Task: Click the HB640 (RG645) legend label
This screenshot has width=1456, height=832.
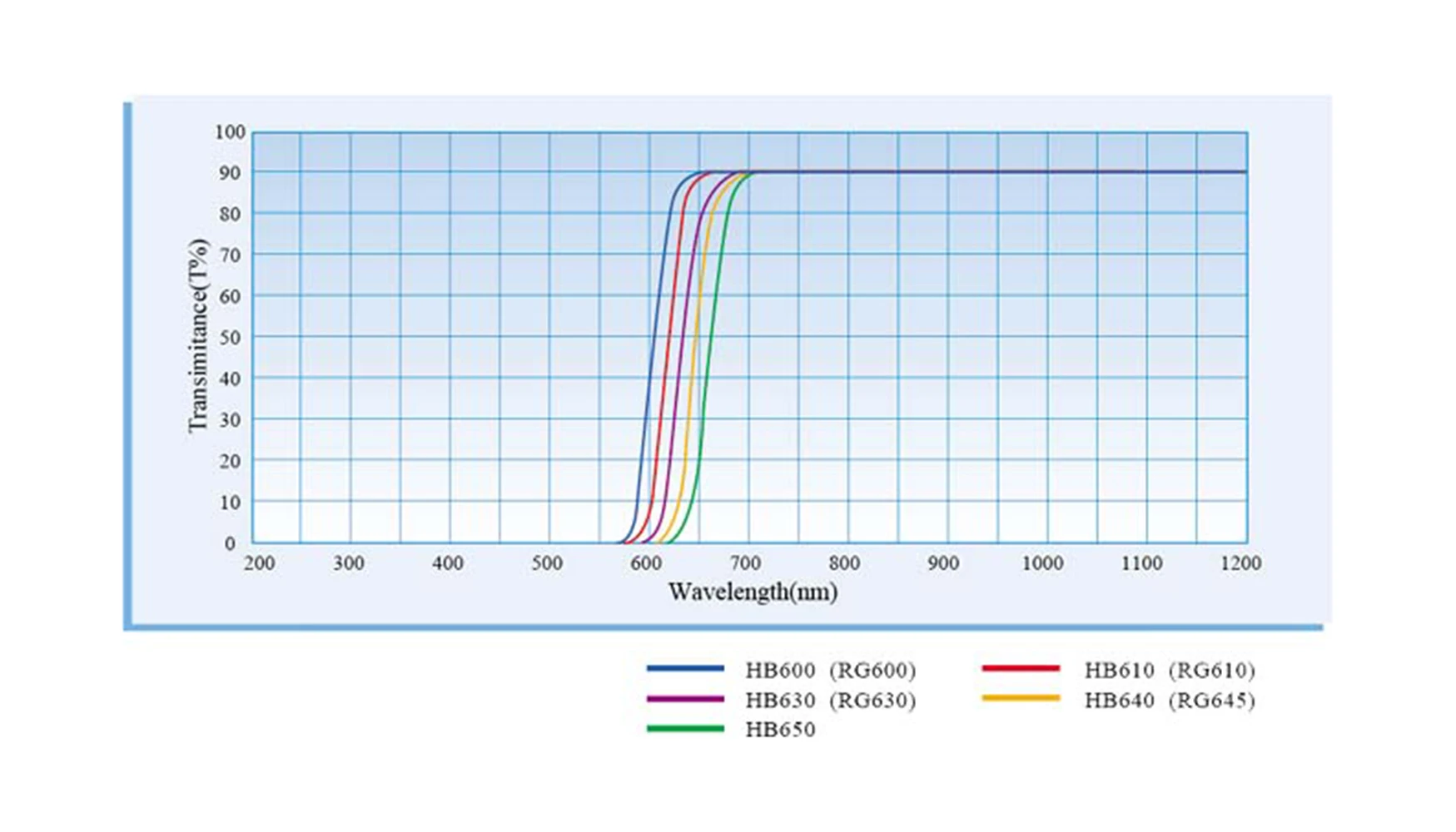Action: (1169, 700)
